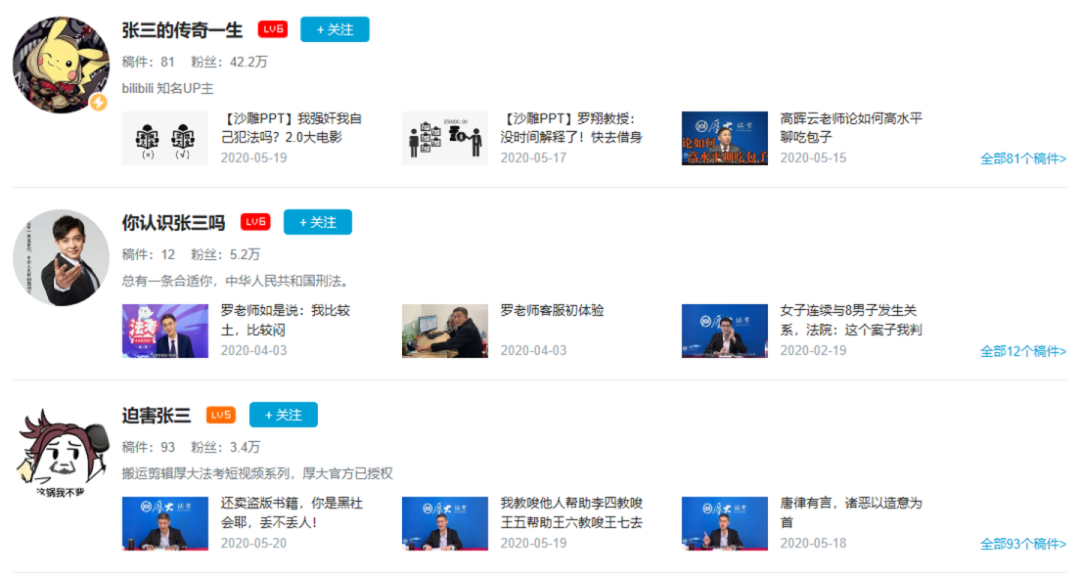
Task: View 全部81个稿件 link
Action: pyautogui.click(x=1023, y=159)
